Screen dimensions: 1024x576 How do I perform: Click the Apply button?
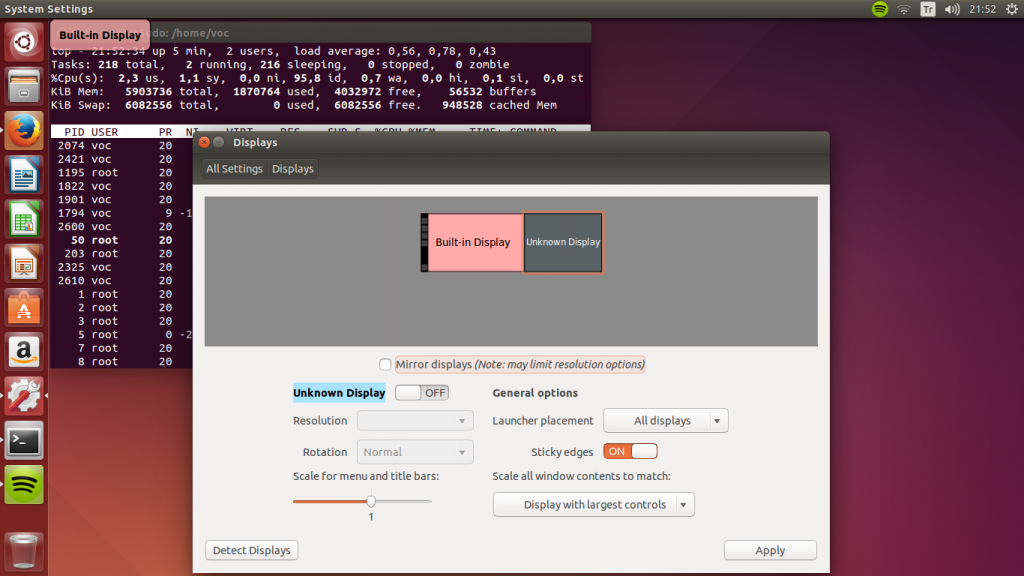coord(770,550)
